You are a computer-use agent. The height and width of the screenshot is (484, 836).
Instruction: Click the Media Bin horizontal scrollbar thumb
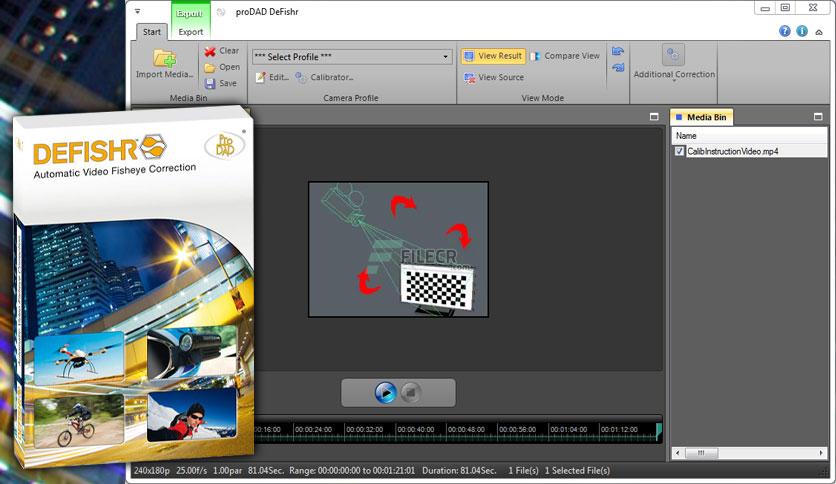click(x=701, y=453)
